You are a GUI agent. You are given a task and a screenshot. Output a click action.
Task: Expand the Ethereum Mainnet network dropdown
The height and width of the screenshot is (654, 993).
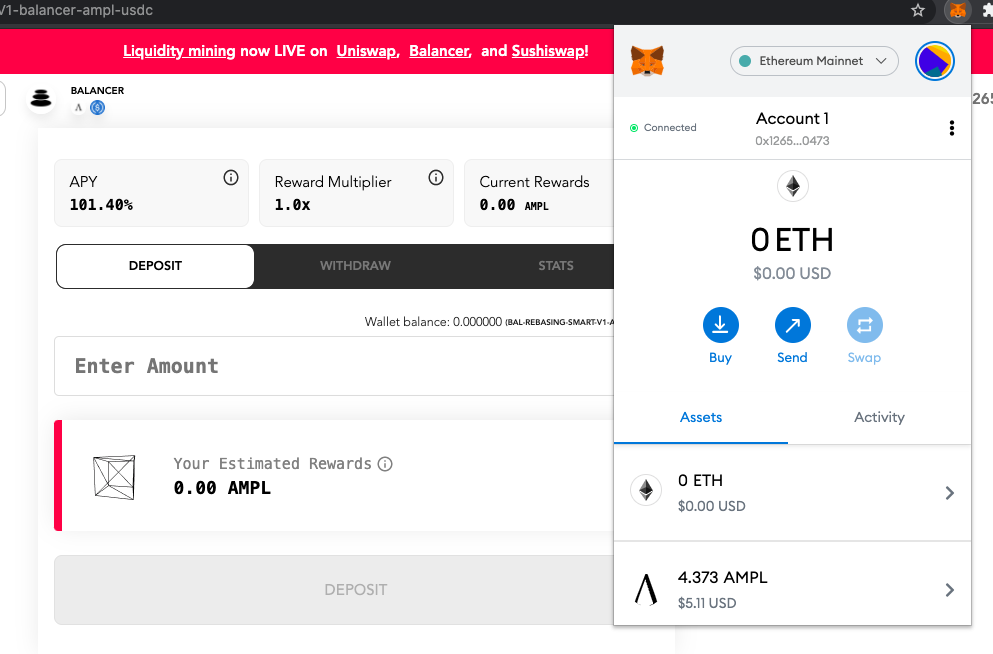click(814, 61)
